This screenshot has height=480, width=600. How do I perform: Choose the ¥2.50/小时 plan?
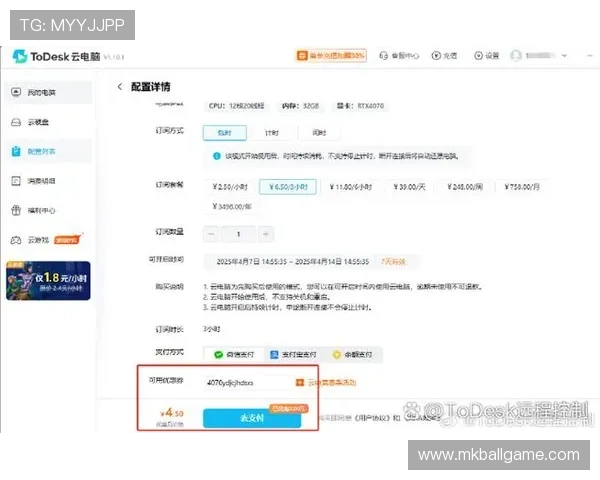click(230, 187)
